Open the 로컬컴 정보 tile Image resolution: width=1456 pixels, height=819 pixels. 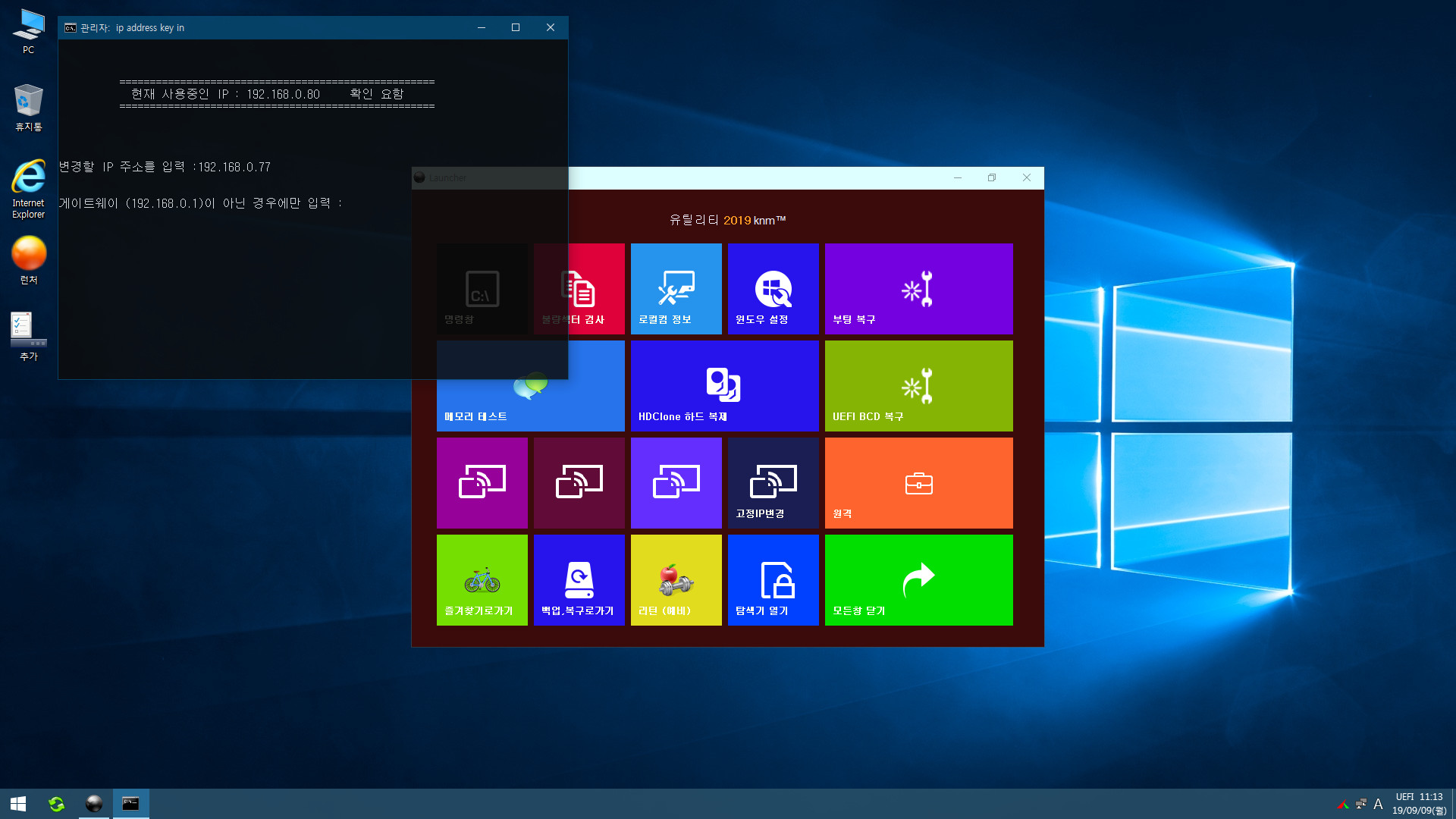[x=676, y=289]
